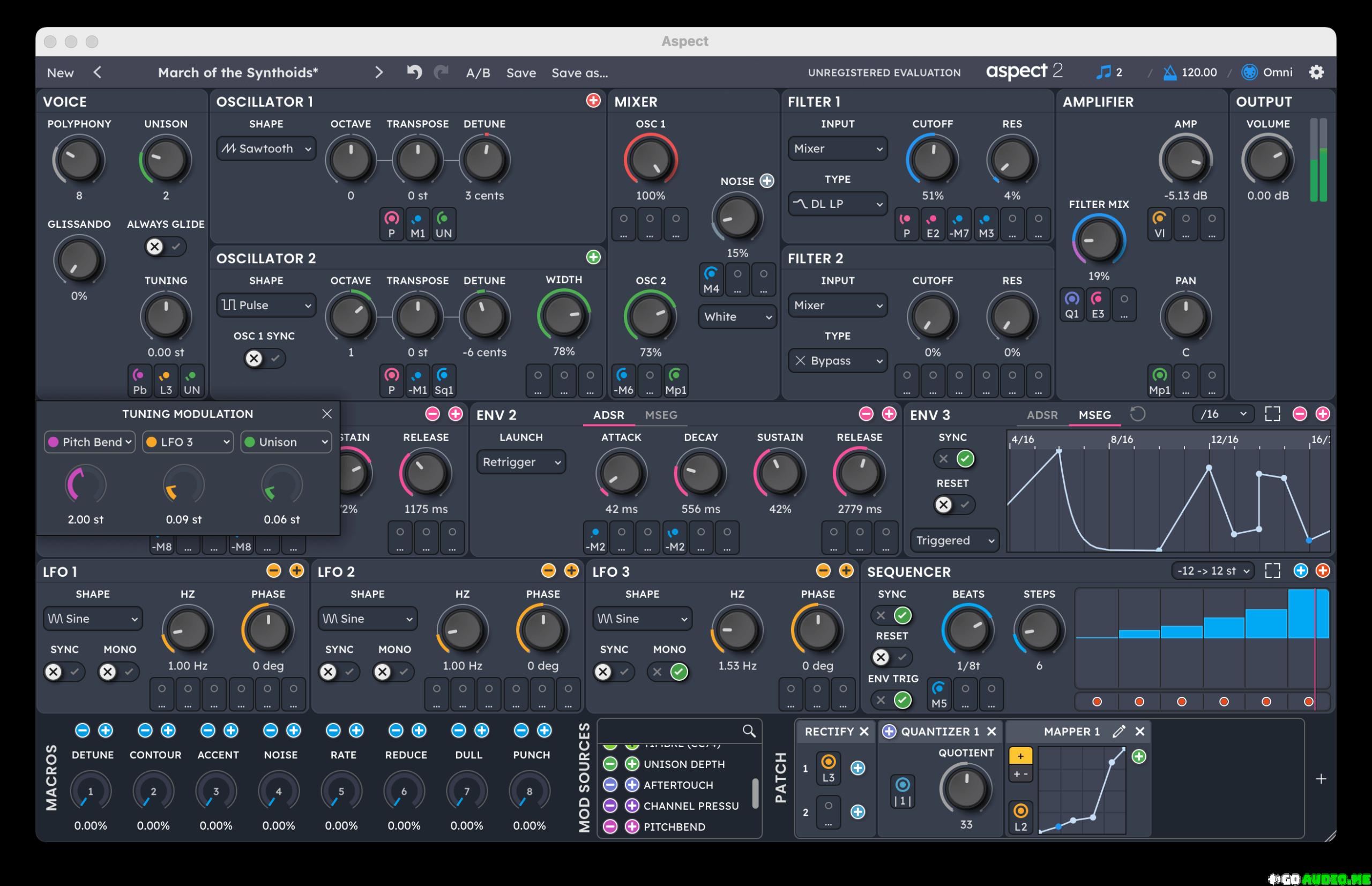Close the Mapper 1 patch module
This screenshot has width=1372, height=886.
point(1139,731)
